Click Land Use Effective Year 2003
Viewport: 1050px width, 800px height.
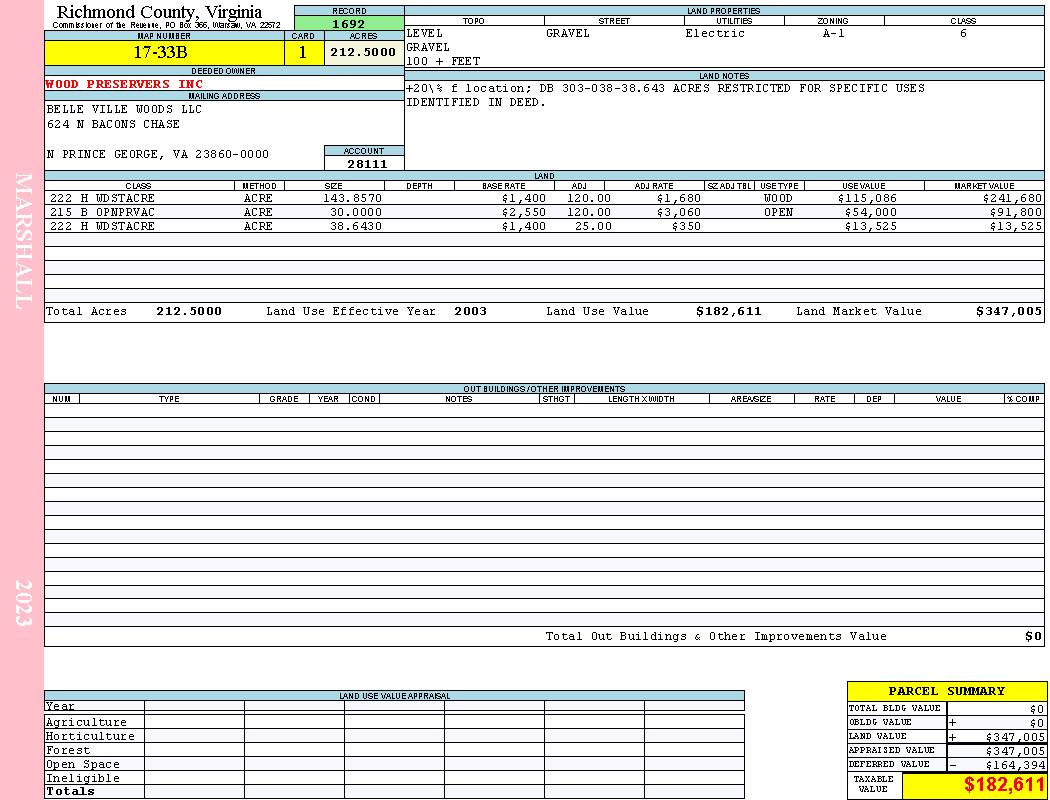coord(470,311)
